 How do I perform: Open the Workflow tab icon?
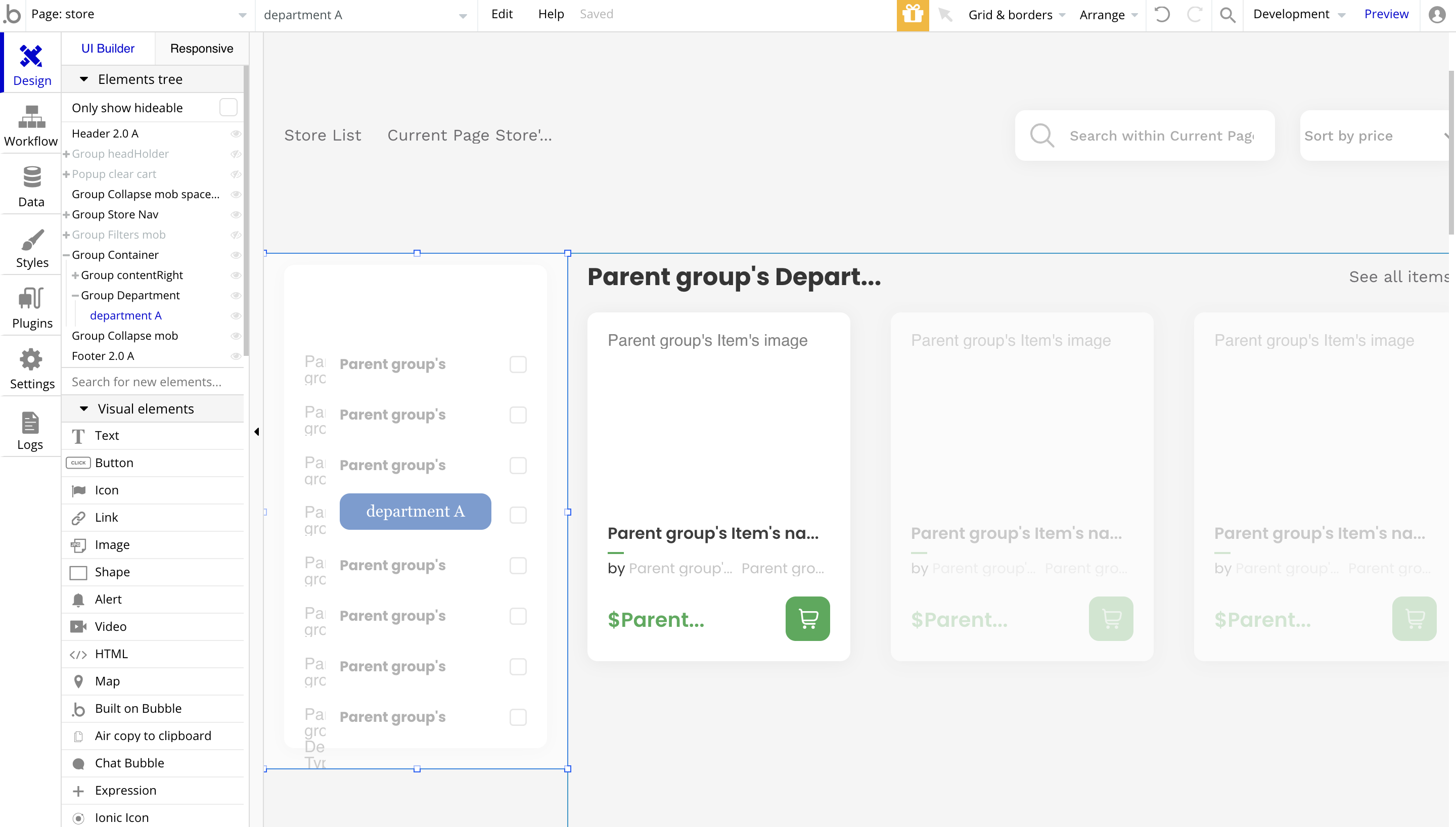pos(31,125)
